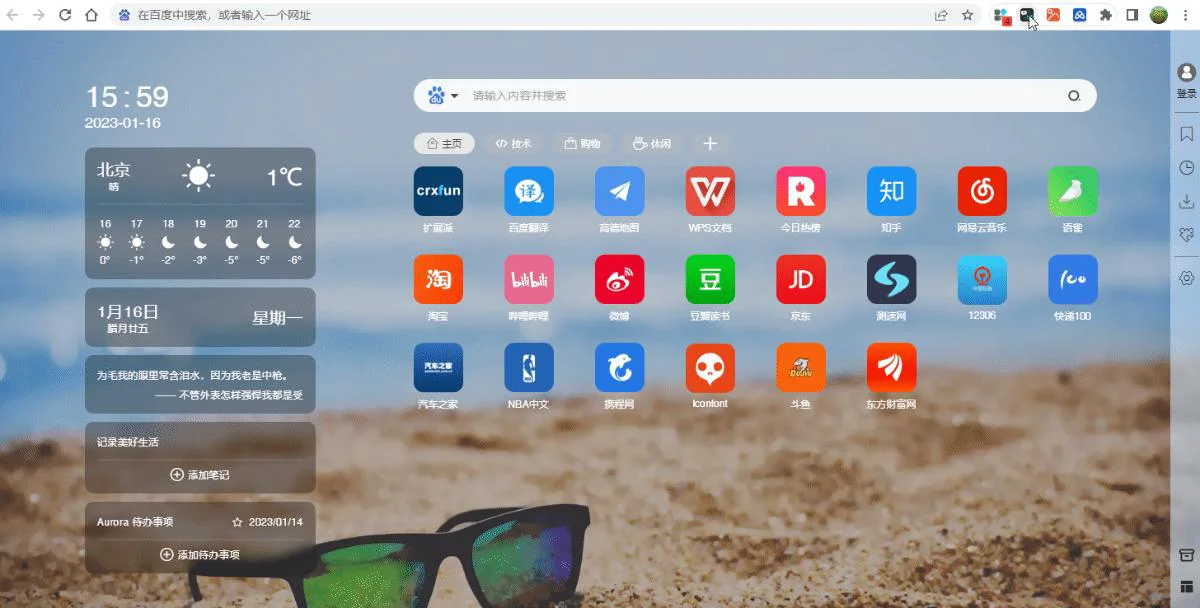
Task: Open the heart-shaped puzzle icon in the sidebar
Action: point(1187,235)
